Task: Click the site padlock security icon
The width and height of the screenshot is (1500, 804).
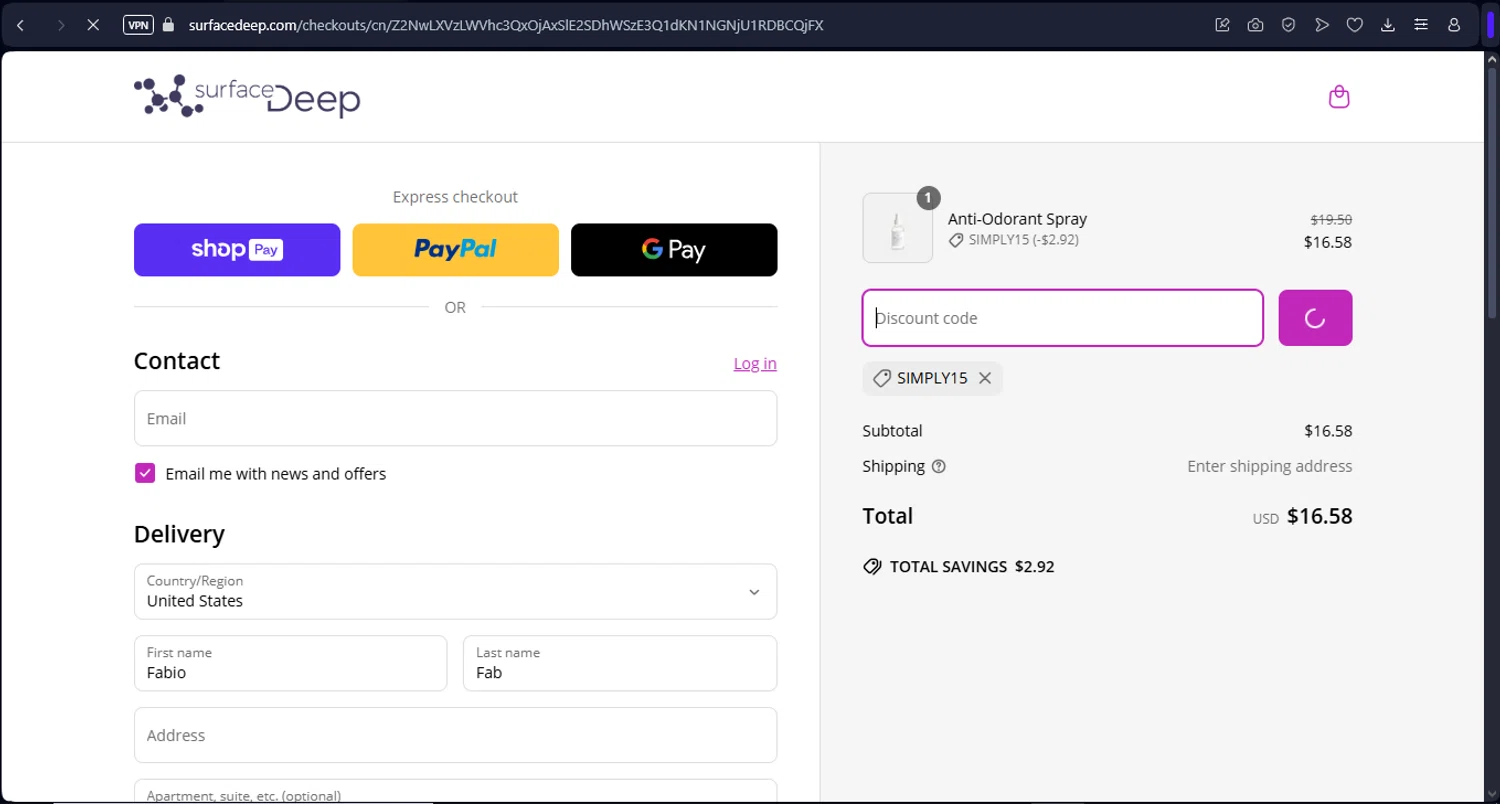Action: (168, 25)
